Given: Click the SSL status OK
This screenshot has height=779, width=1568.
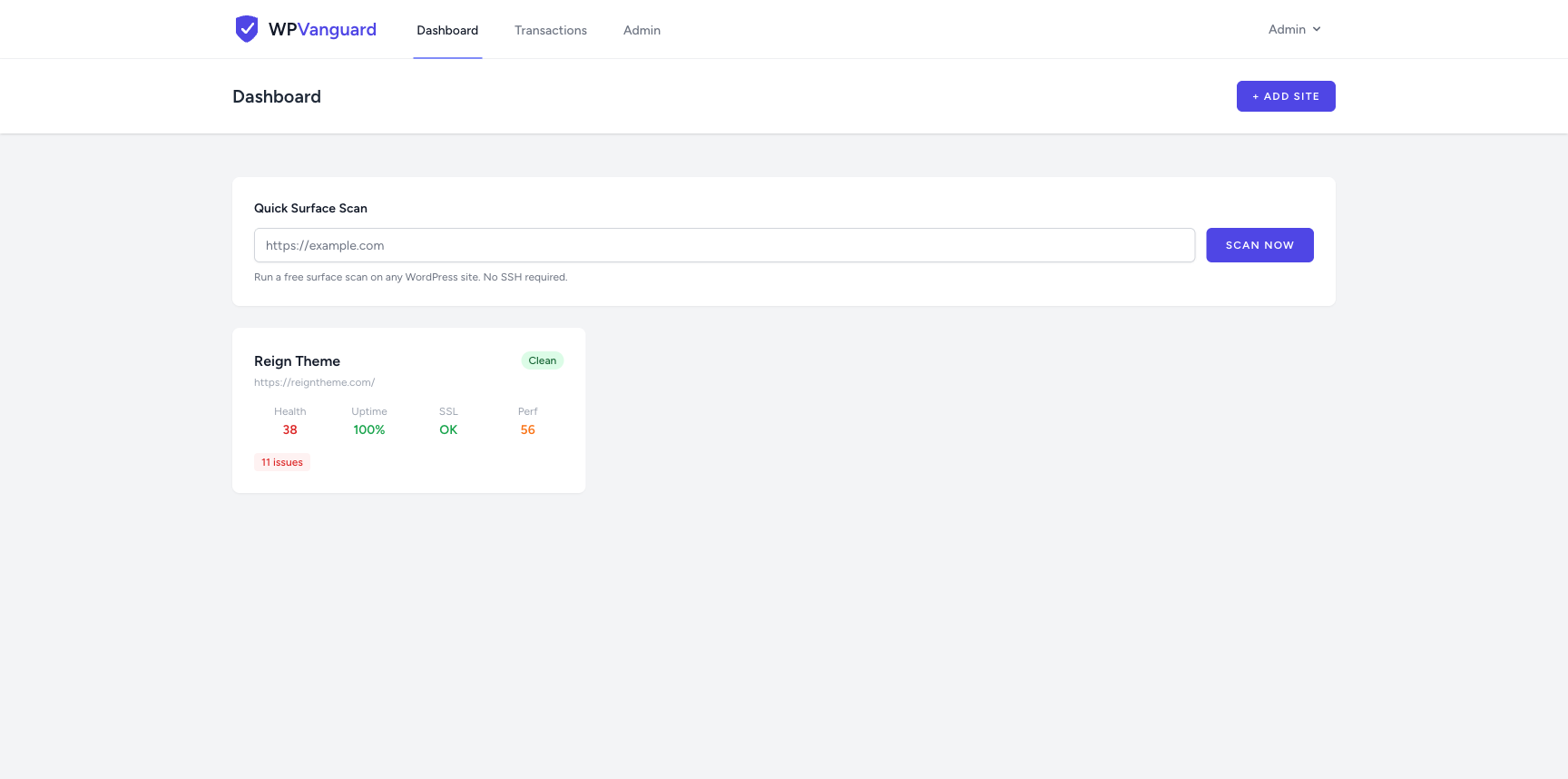Looking at the screenshot, I should (448, 429).
